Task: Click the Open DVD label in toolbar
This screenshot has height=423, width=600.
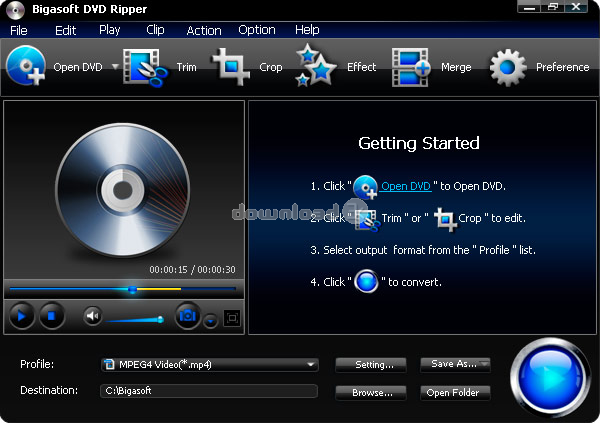Action: [78, 67]
